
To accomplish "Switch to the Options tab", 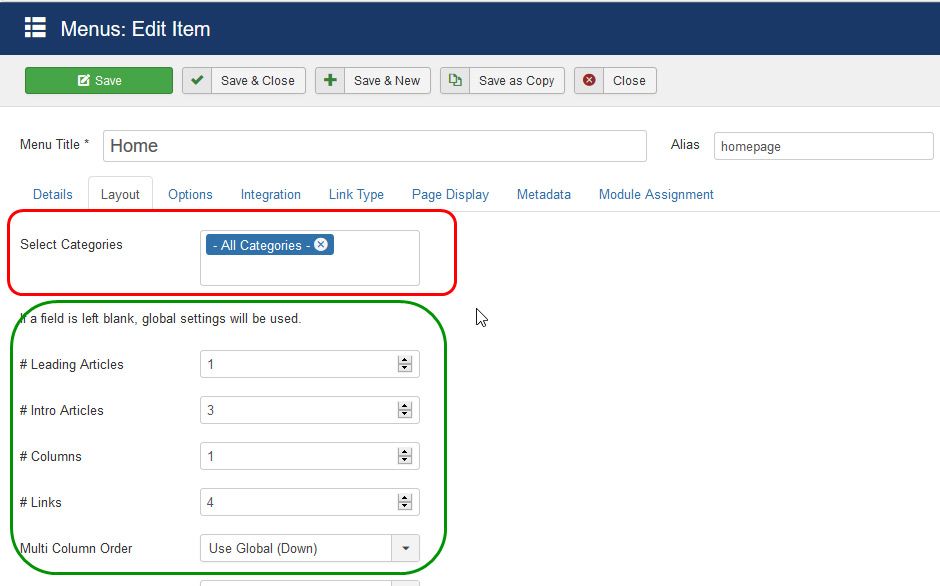I will [x=190, y=194].
